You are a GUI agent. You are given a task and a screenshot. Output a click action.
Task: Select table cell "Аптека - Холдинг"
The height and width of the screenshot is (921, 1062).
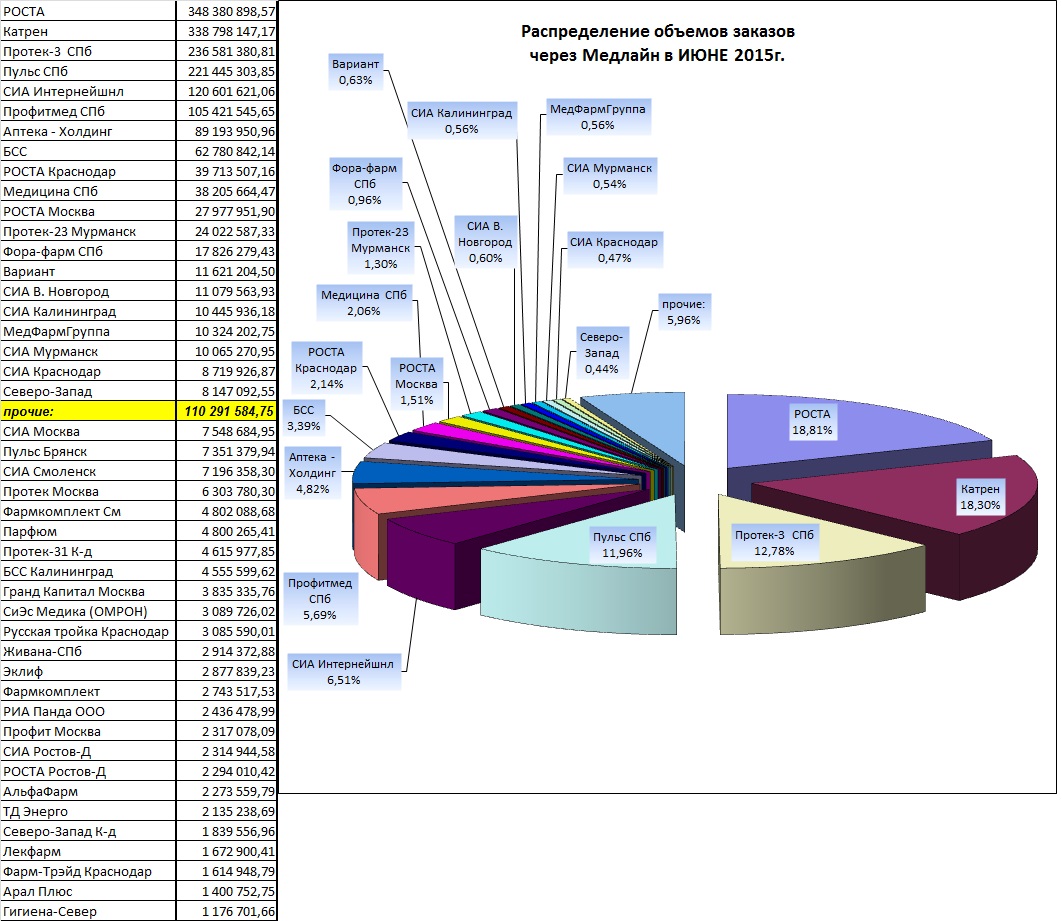point(88,131)
